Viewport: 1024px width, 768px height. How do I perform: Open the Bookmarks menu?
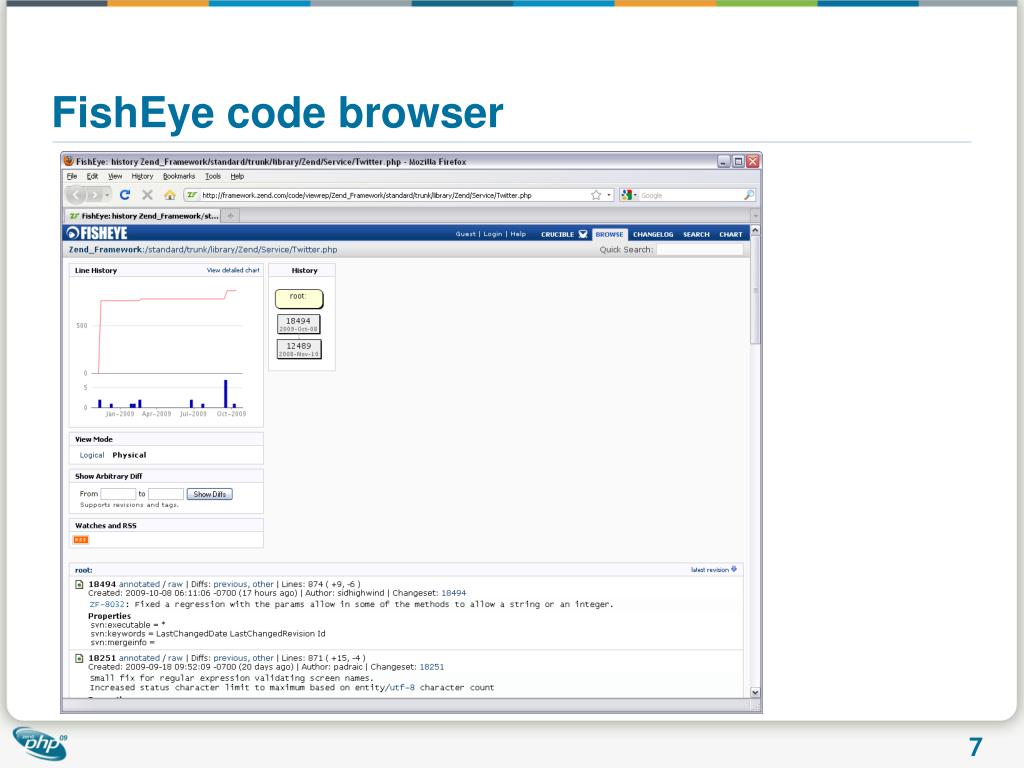(x=179, y=176)
